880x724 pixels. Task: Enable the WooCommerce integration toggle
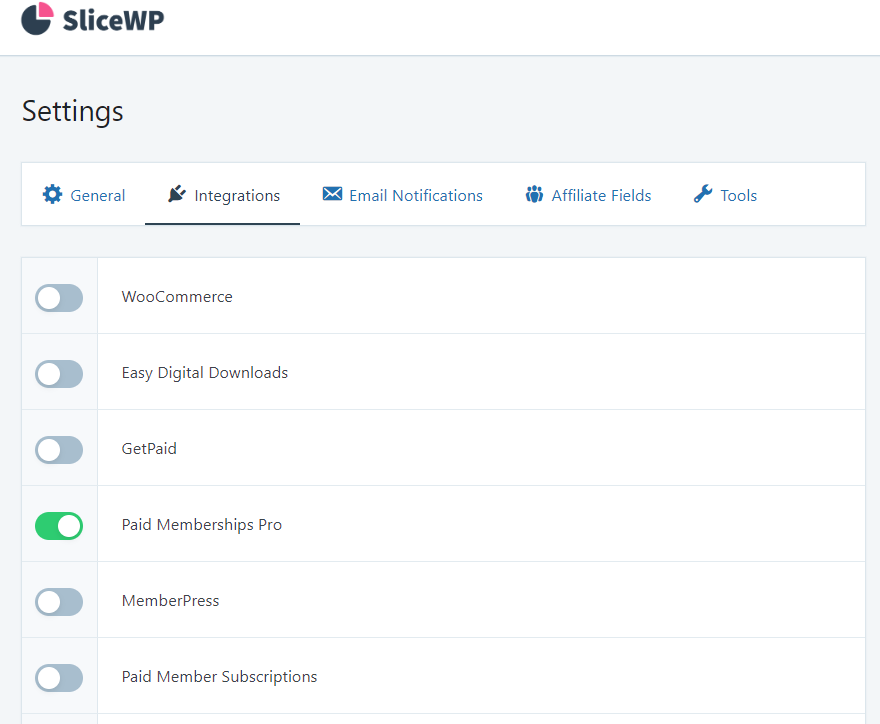[59, 297]
